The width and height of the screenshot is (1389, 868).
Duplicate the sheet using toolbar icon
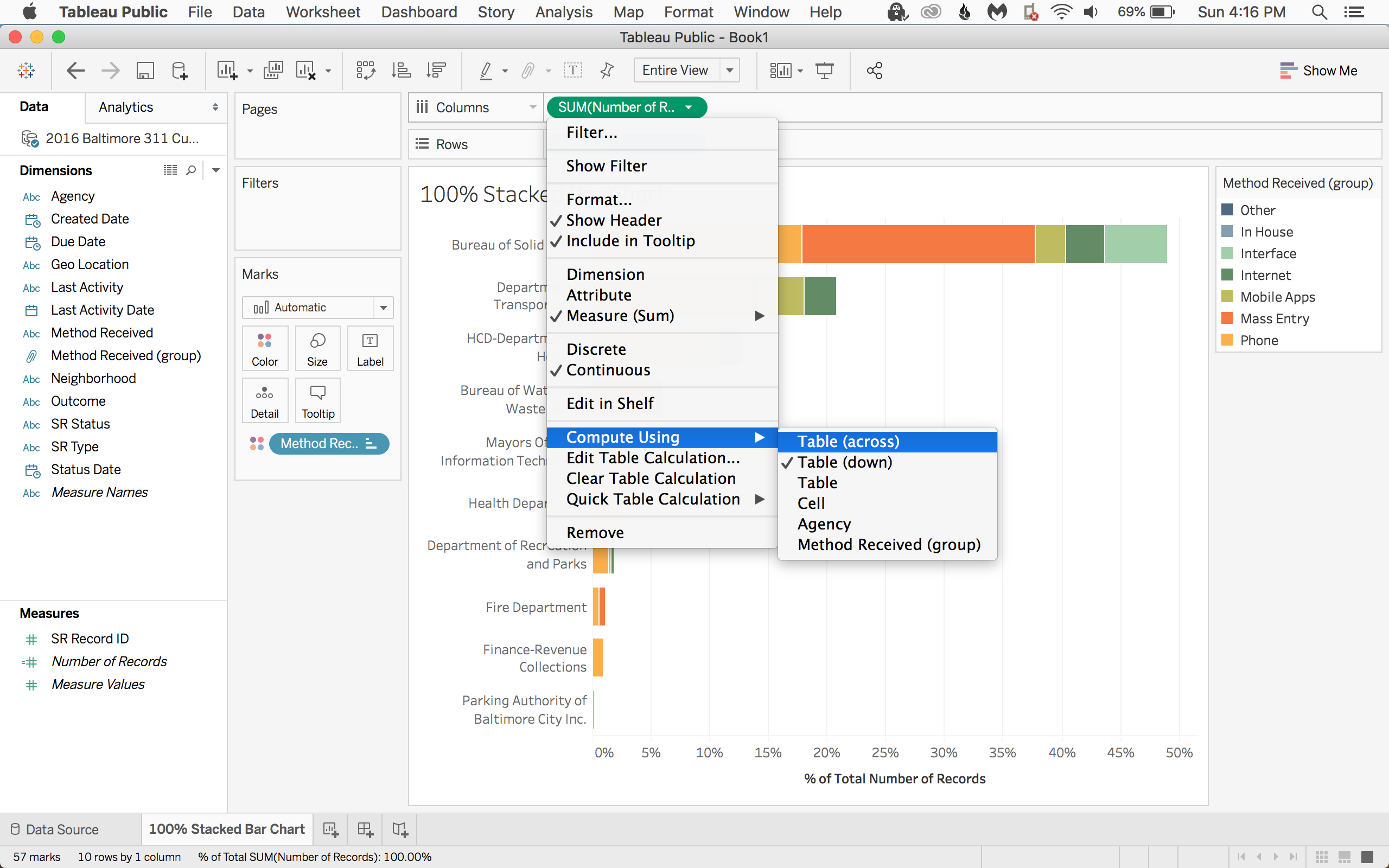(x=273, y=71)
